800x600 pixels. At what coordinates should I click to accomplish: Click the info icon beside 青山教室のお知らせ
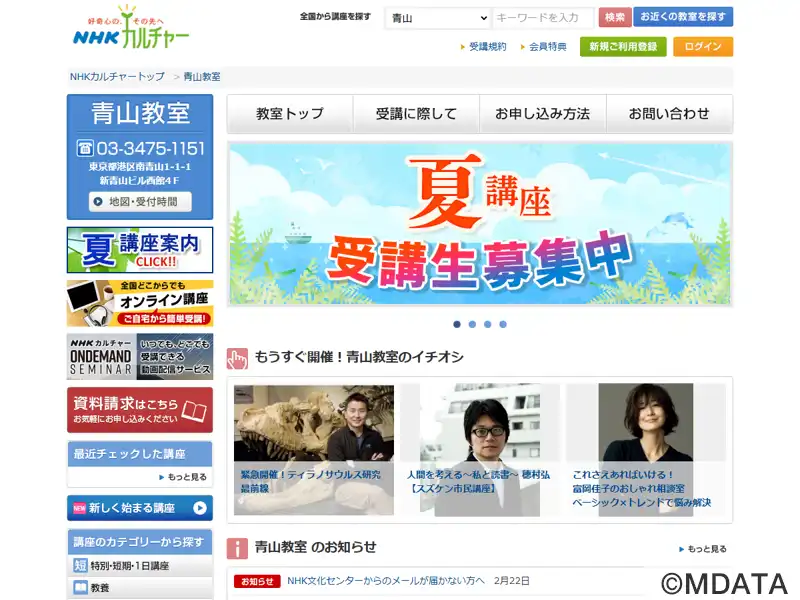(x=237, y=549)
